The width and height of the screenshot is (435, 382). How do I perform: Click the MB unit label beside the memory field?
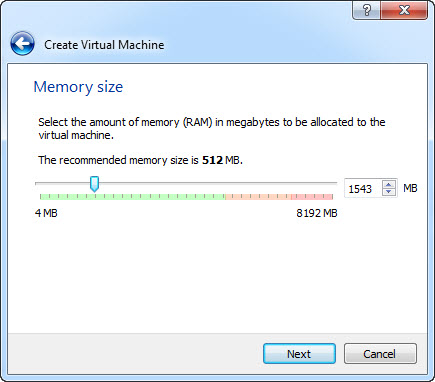[410, 188]
